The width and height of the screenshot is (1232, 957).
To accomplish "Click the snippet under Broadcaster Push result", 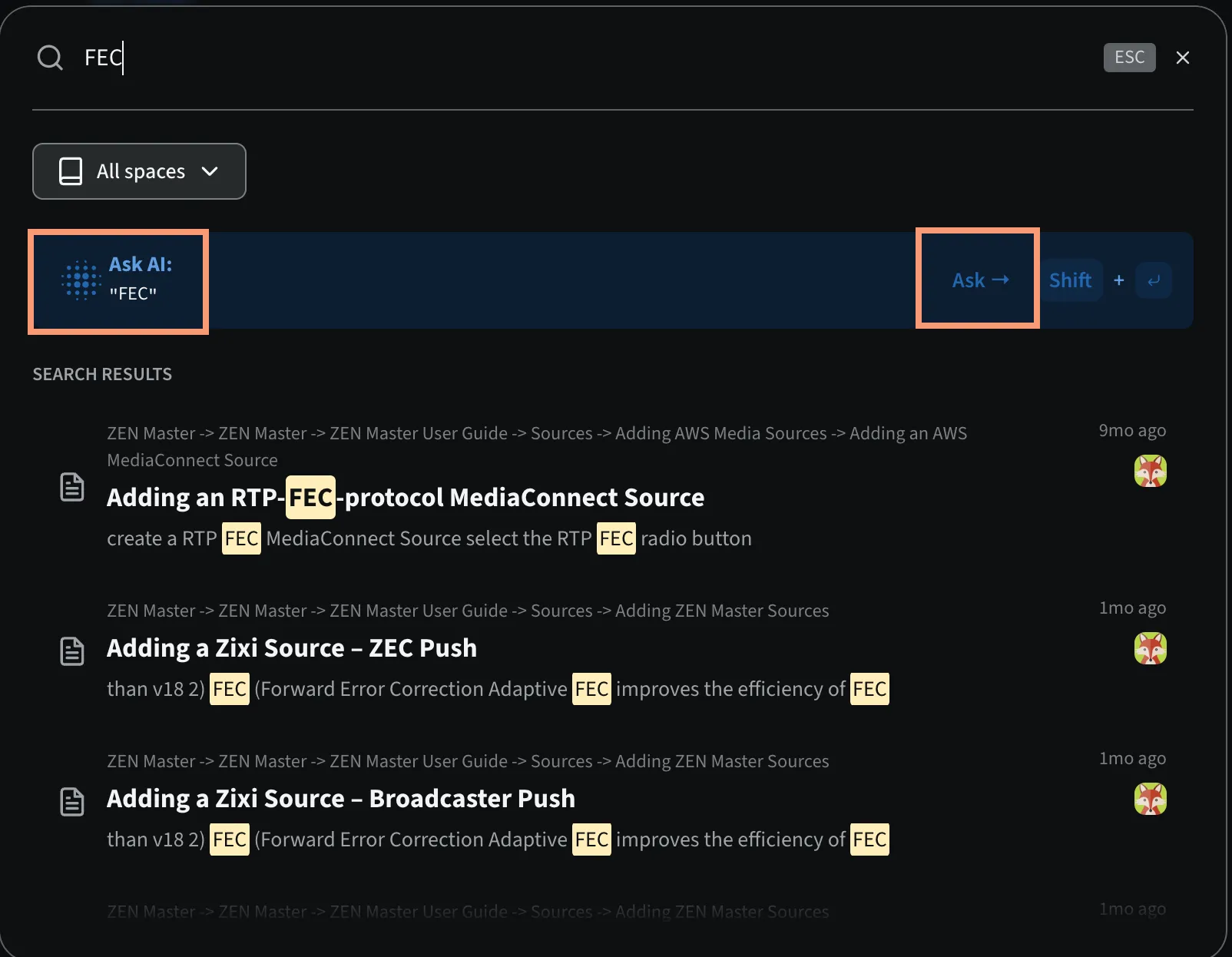I will (498, 839).
